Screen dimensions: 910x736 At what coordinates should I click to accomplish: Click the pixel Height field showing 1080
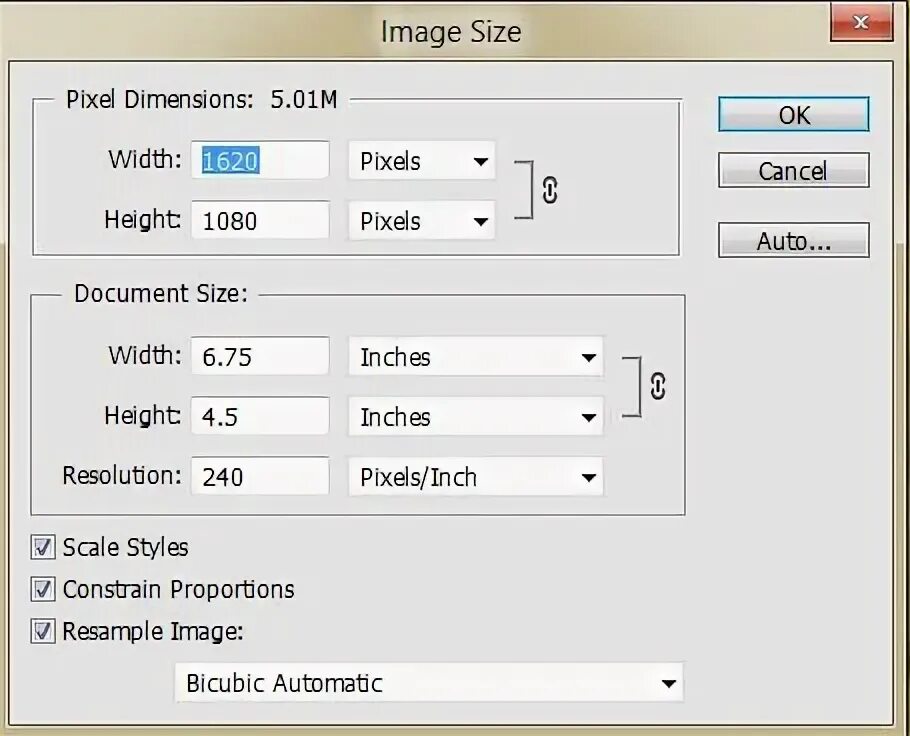click(260, 221)
